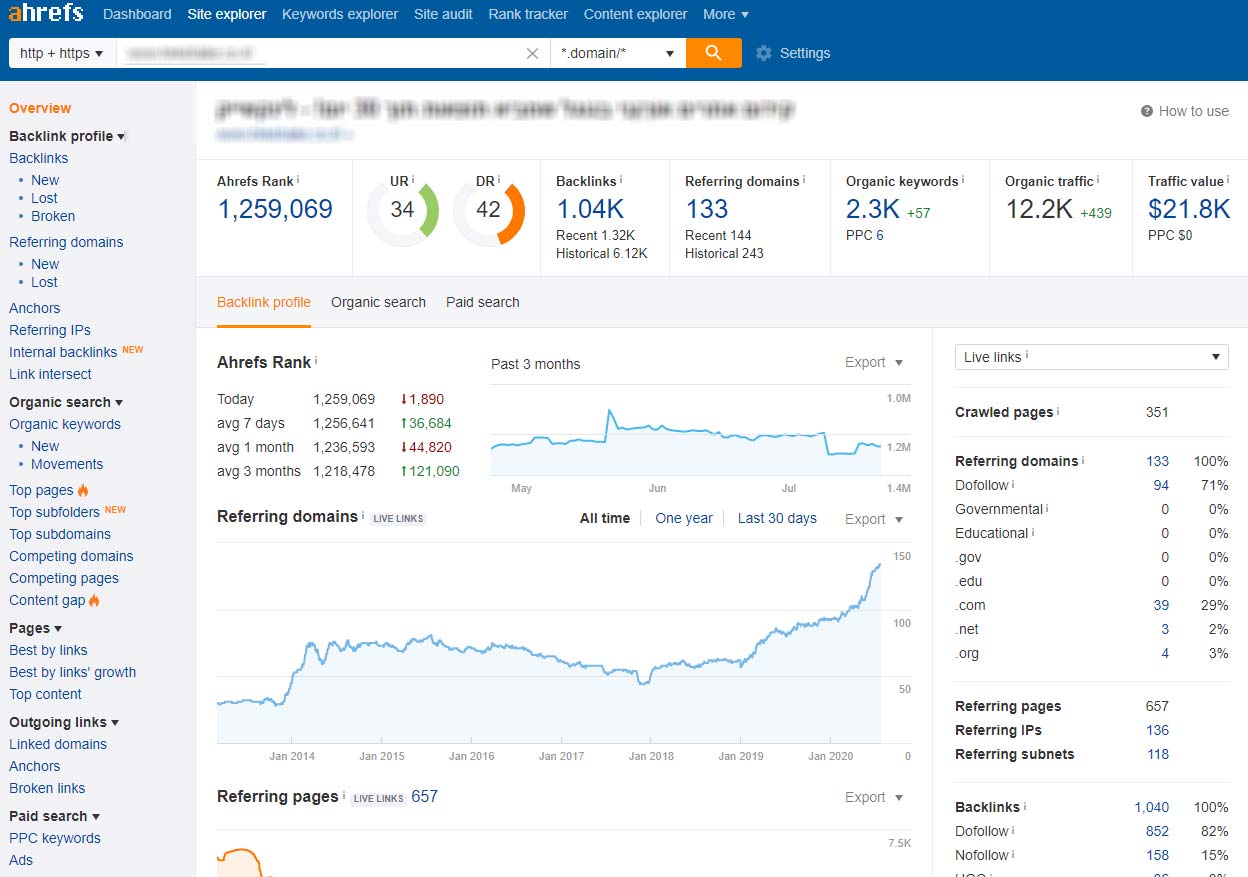
Task: Click info icon next to Backlinks metric
Action: click(621, 180)
